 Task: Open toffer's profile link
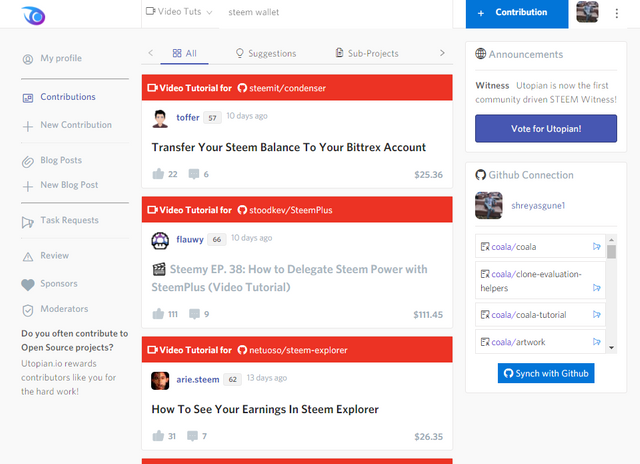pyautogui.click(x=187, y=117)
